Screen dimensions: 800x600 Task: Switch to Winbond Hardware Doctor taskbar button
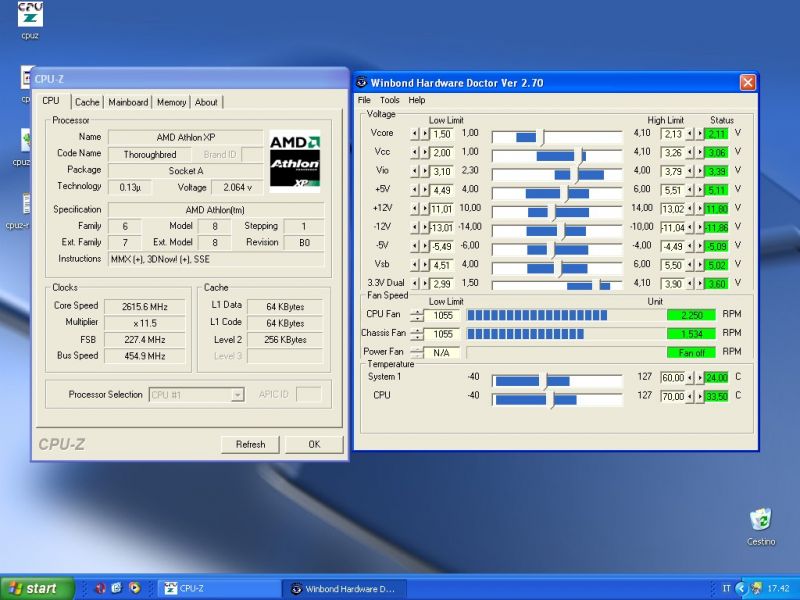pyautogui.click(x=344, y=588)
